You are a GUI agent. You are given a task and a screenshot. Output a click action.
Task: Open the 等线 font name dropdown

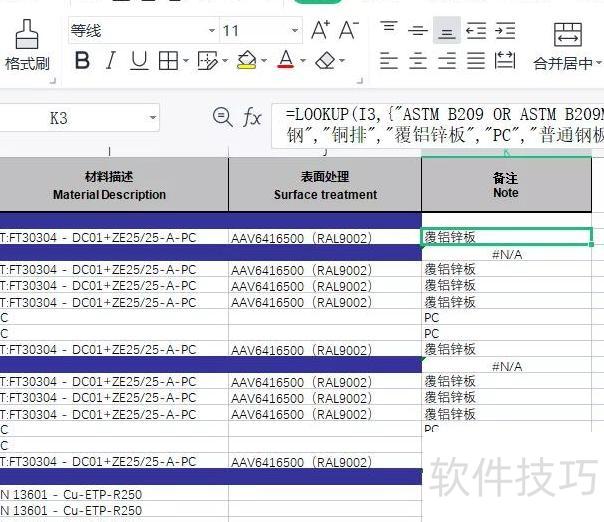click(211, 30)
